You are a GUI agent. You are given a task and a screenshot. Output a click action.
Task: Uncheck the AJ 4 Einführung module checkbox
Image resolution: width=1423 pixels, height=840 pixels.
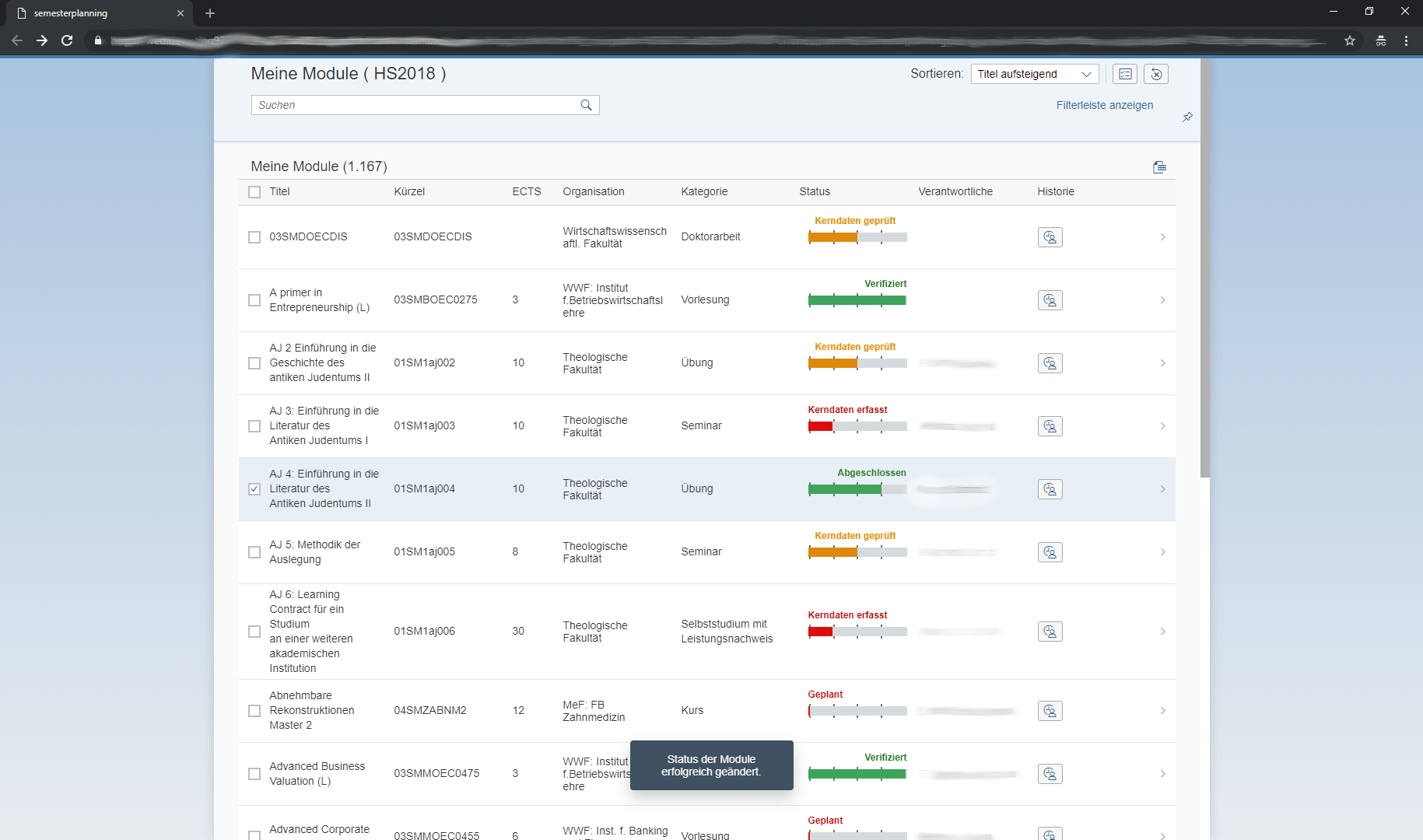point(254,488)
